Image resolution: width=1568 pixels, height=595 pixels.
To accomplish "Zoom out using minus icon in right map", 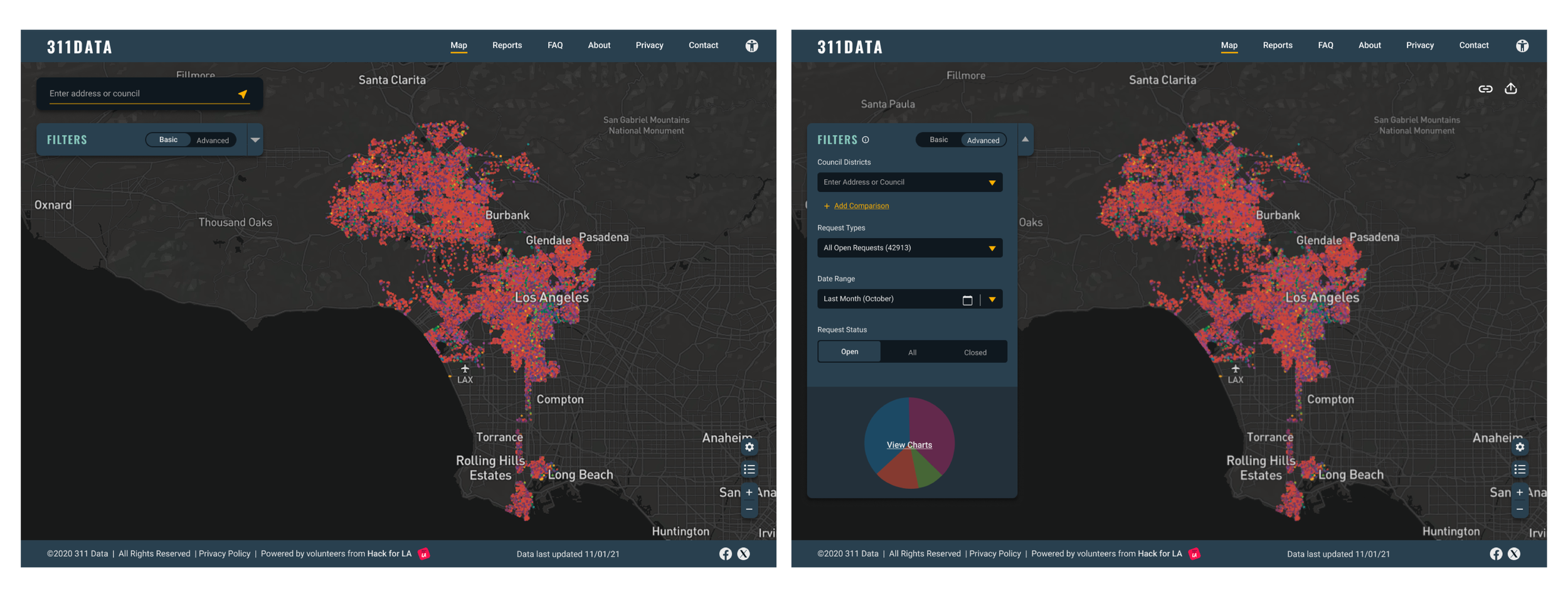I will [1520, 509].
